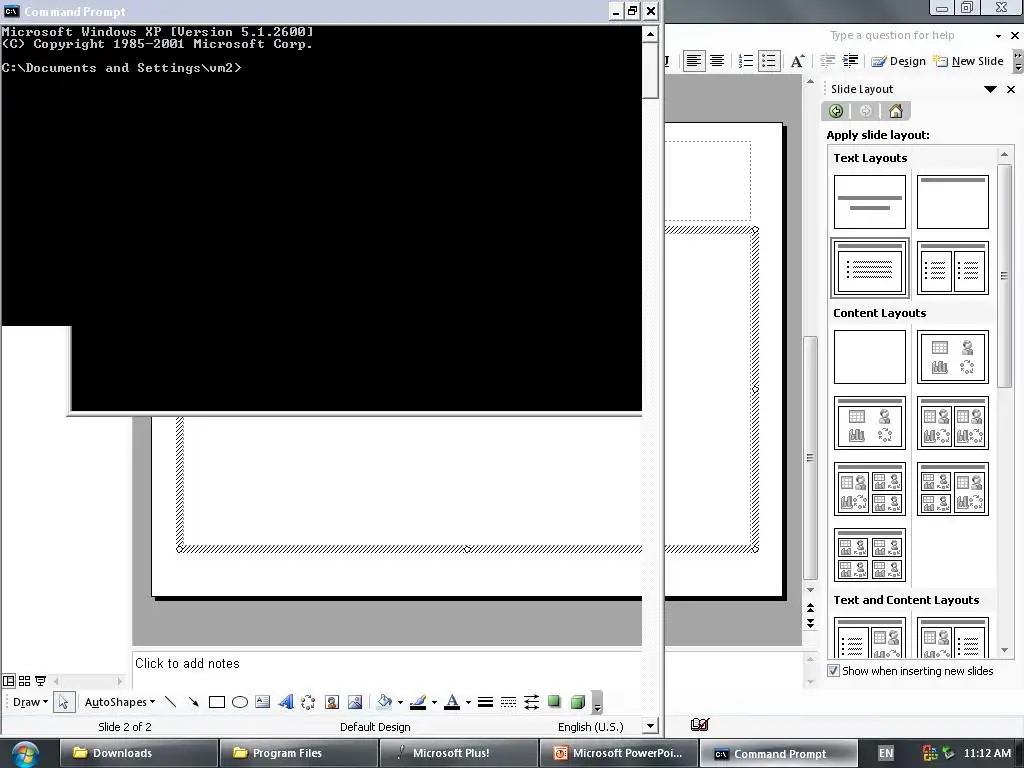Choose the Select Objects pointer tool
Screen dimensions: 1024x768
63,702
